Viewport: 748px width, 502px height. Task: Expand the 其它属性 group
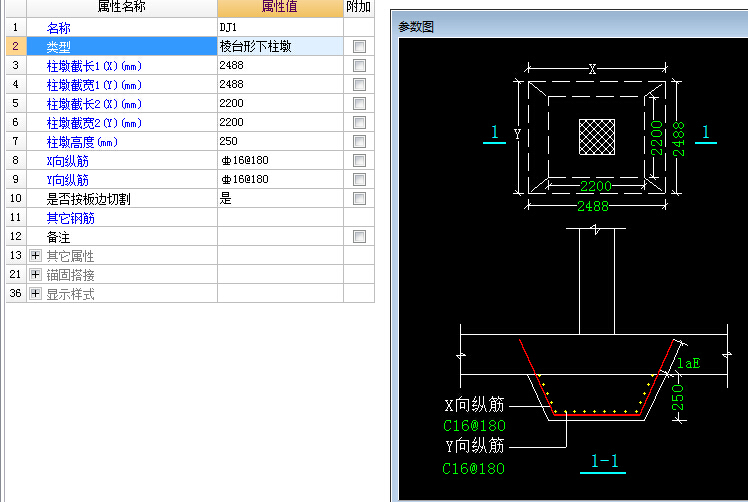[35, 256]
